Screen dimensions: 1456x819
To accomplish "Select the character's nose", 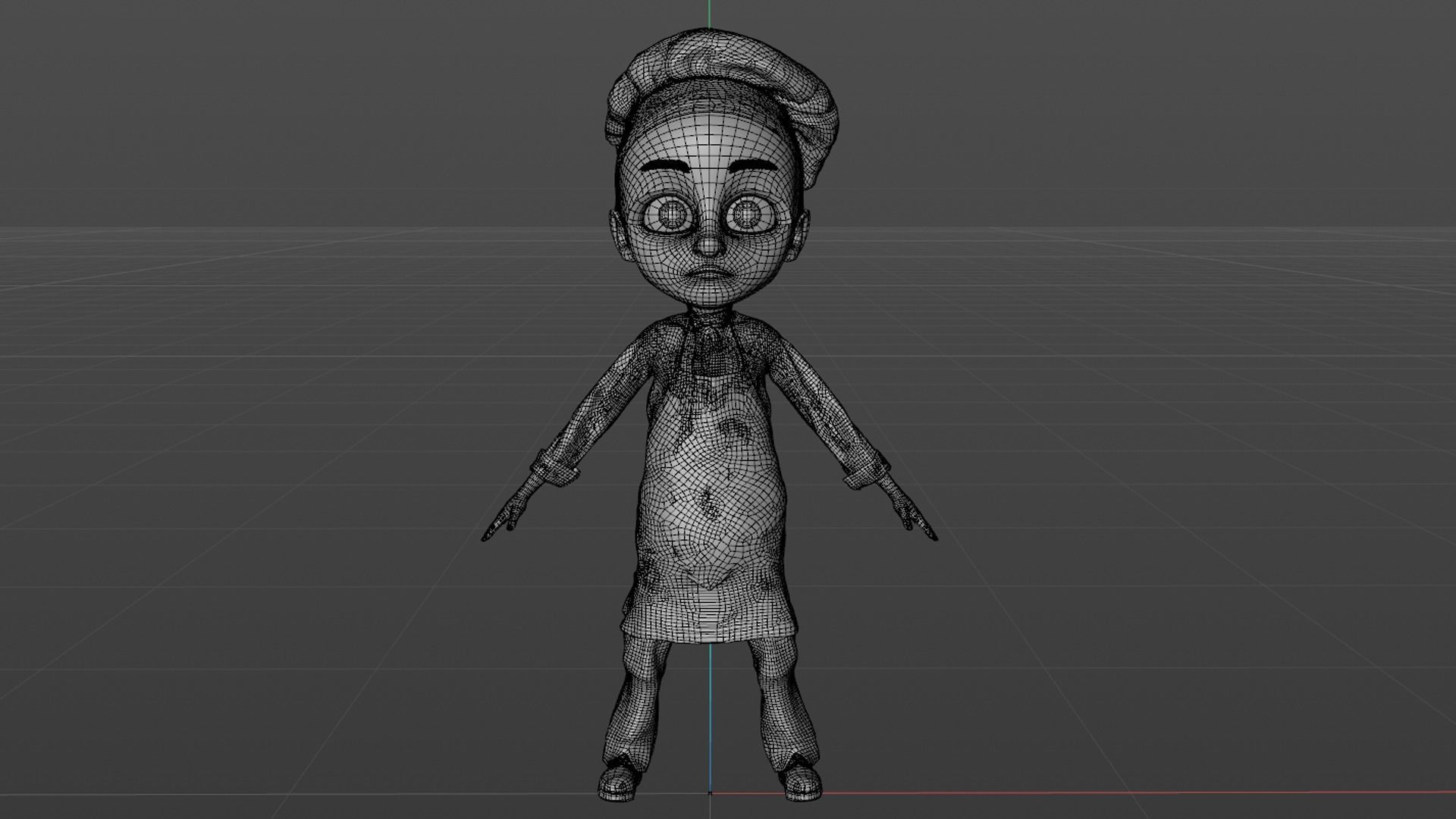I will (x=709, y=245).
